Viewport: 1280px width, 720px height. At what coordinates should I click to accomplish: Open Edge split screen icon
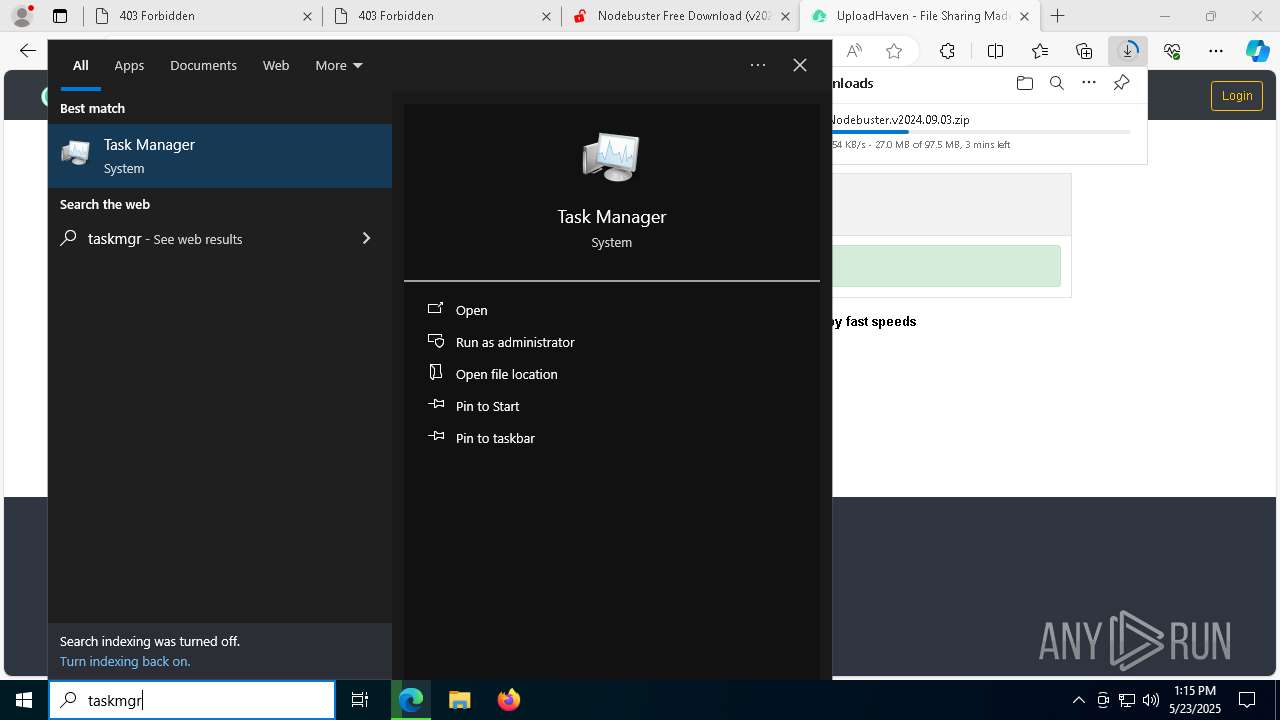tap(995, 51)
